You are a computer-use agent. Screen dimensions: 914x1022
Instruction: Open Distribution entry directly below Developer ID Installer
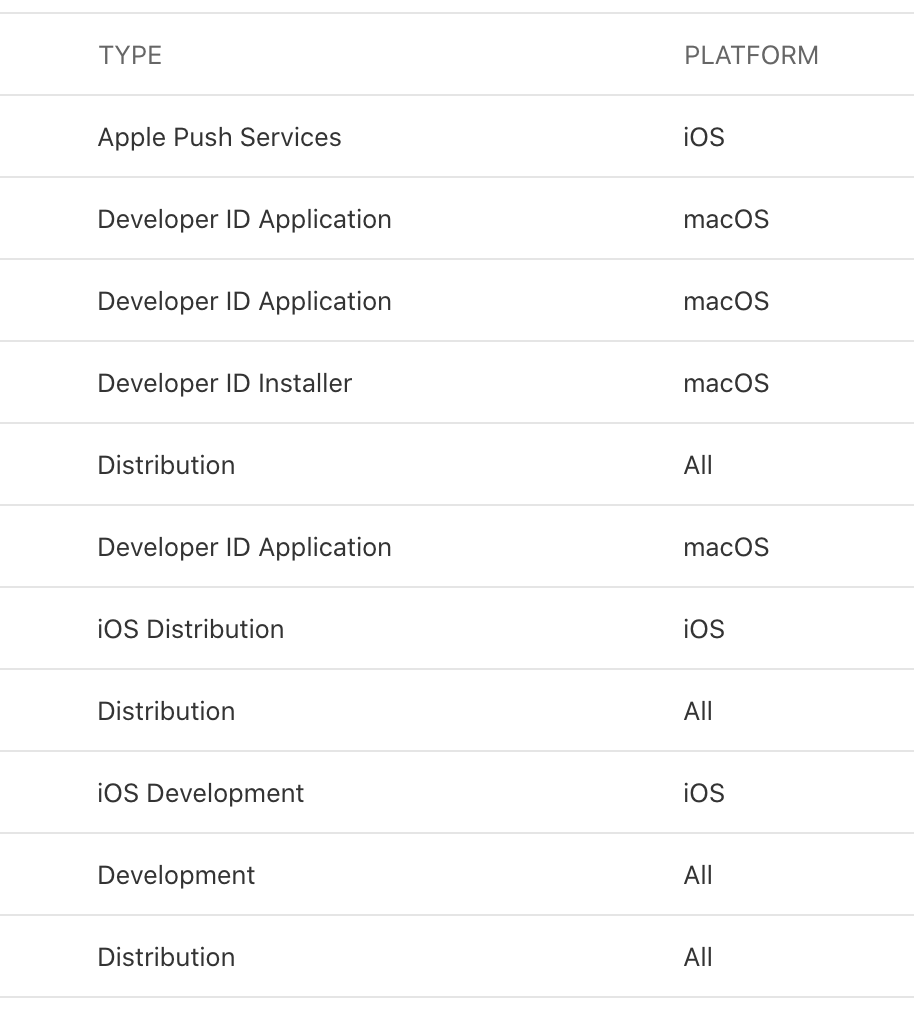[x=166, y=465]
